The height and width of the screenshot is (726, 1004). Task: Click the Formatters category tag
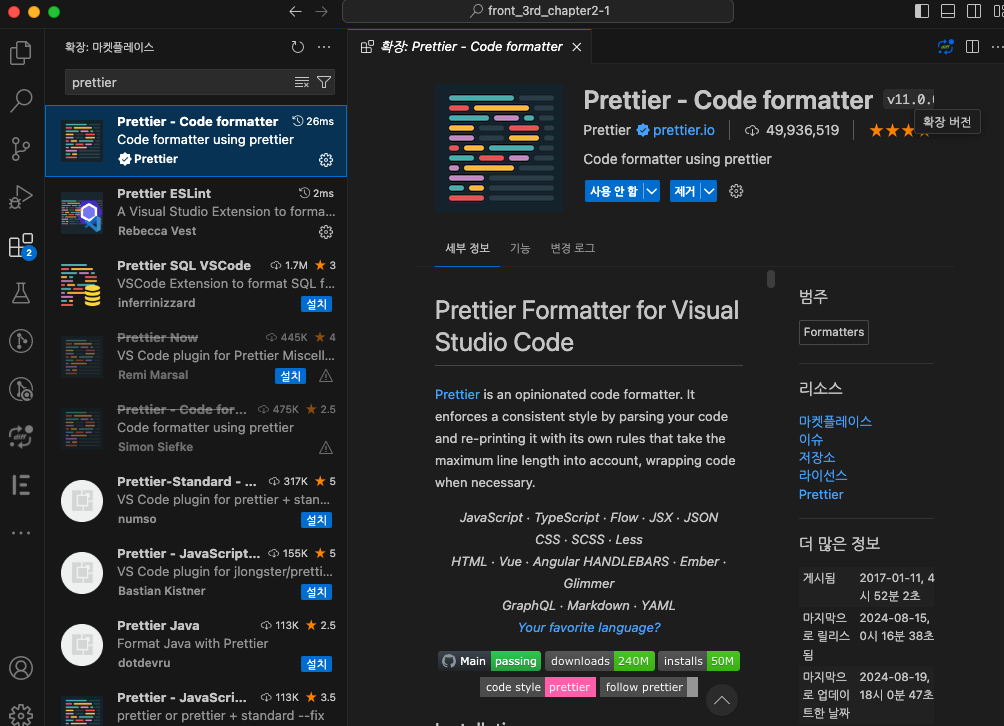[834, 332]
